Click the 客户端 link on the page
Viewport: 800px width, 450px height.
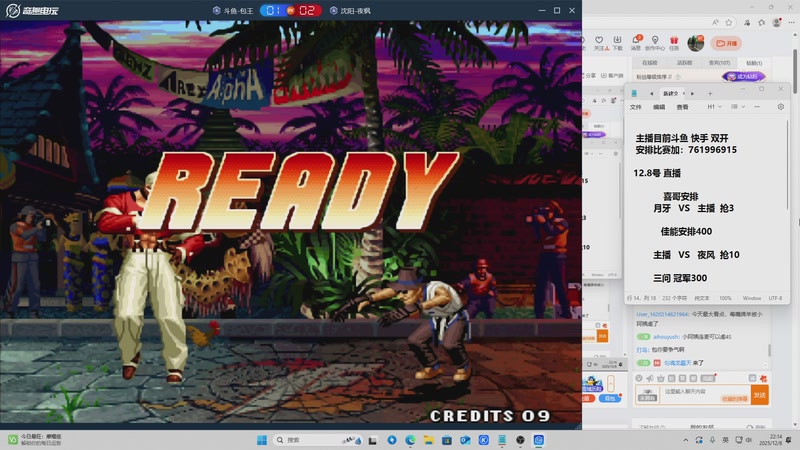pos(612,76)
